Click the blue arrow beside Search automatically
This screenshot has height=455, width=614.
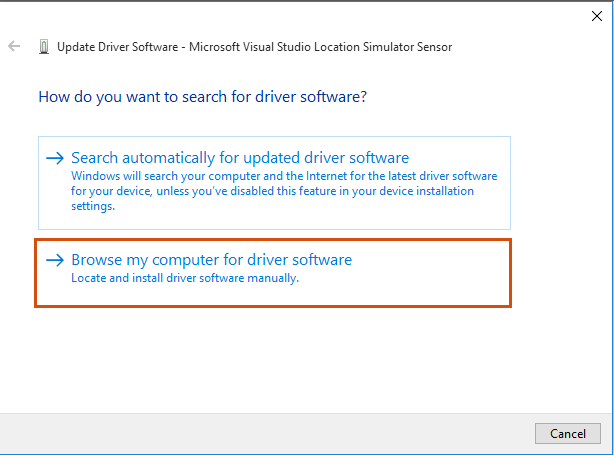coord(55,158)
